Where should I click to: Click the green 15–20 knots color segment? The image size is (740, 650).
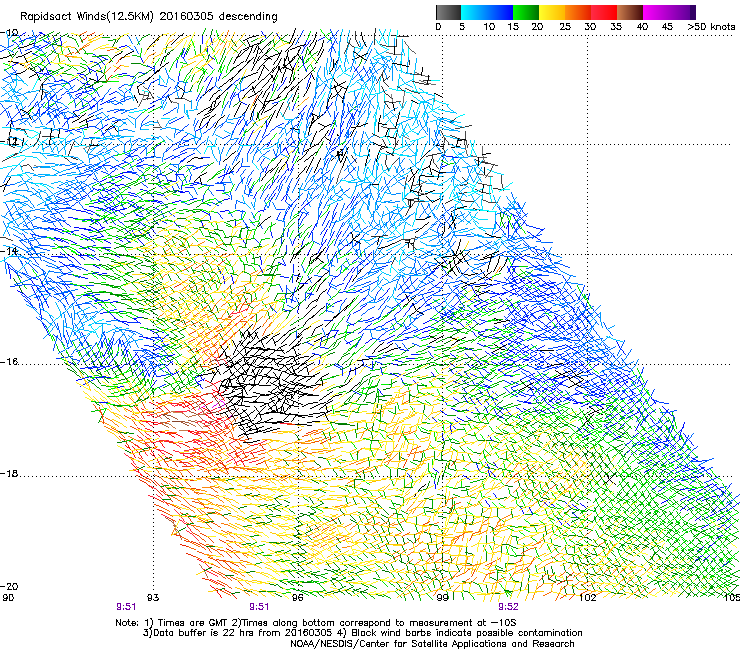526,12
